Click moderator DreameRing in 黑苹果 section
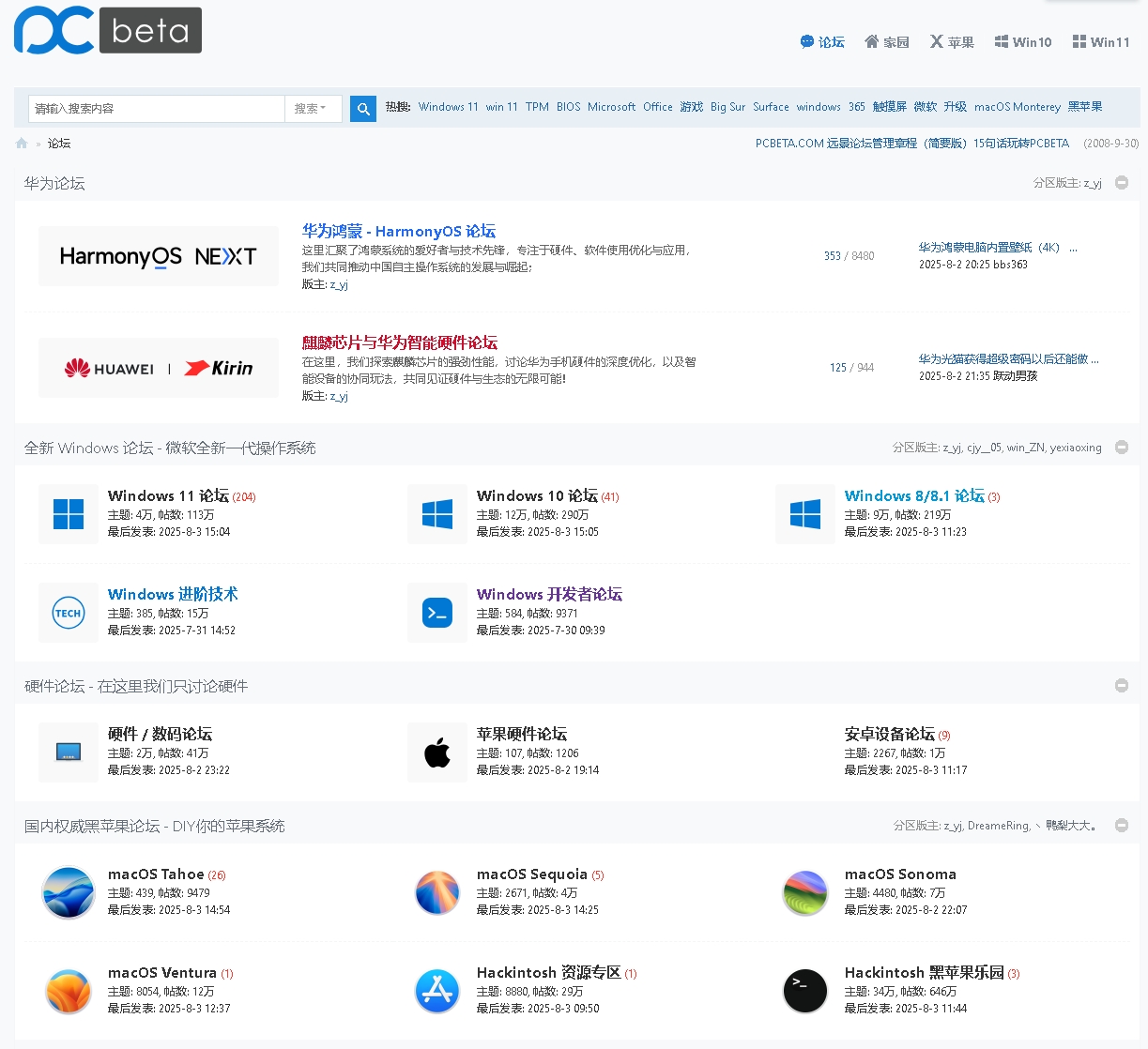Viewport: 1148px width, 1049px height. click(998, 826)
